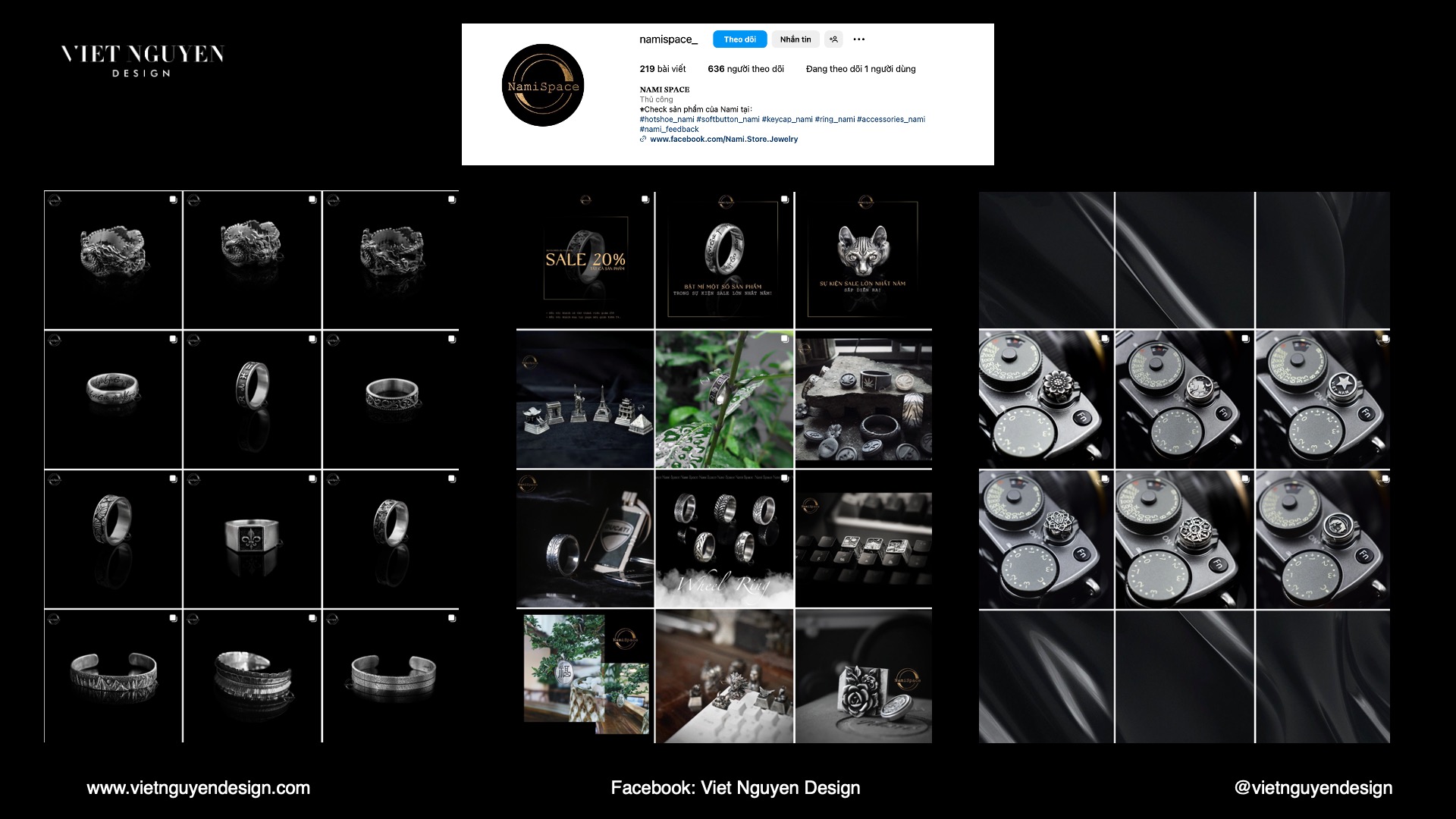This screenshot has width=1456, height=819.
Task: Open the camera post with Viet Nam star button
Action: 1323,400
